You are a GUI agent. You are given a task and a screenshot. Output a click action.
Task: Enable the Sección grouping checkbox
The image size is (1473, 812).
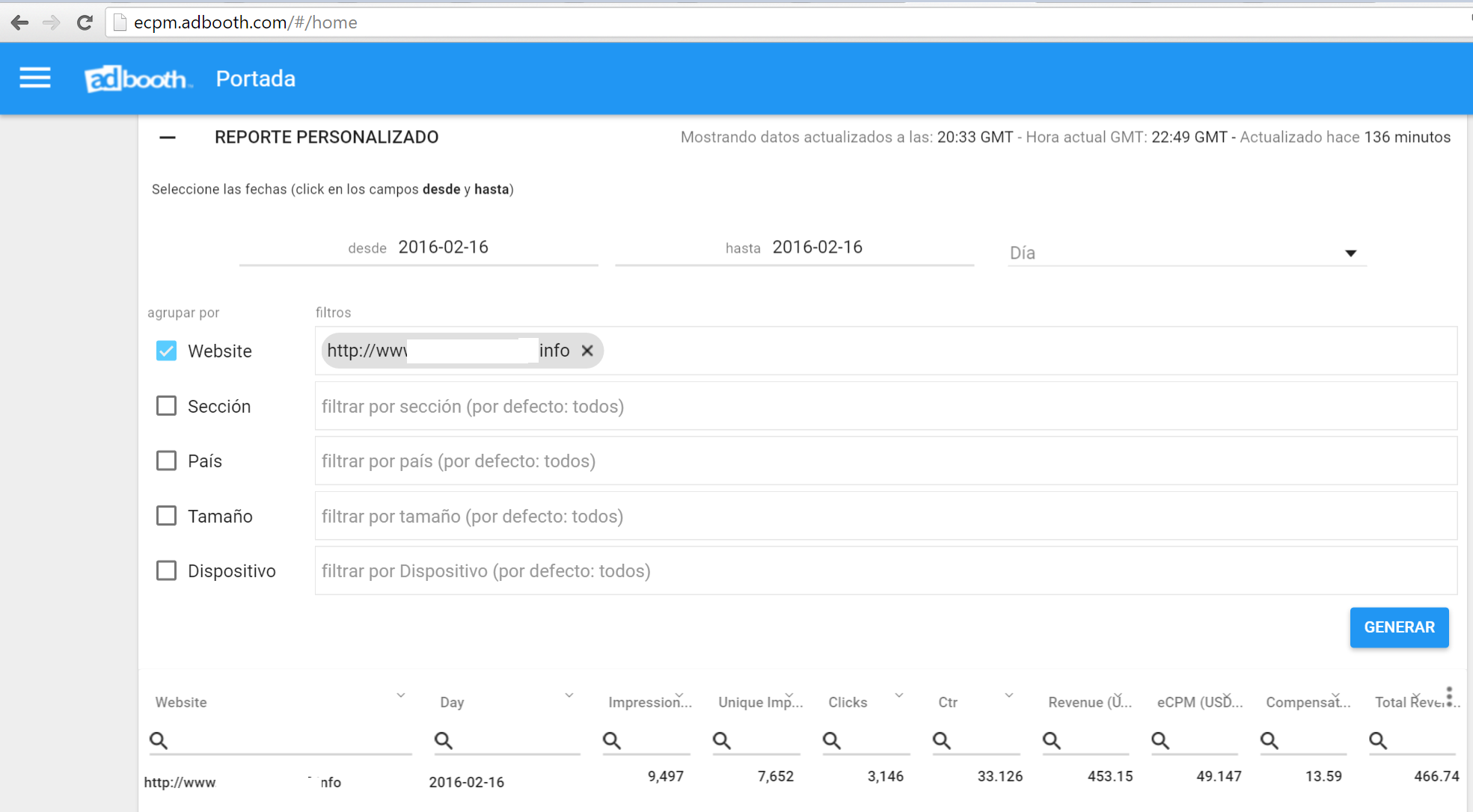tap(166, 406)
